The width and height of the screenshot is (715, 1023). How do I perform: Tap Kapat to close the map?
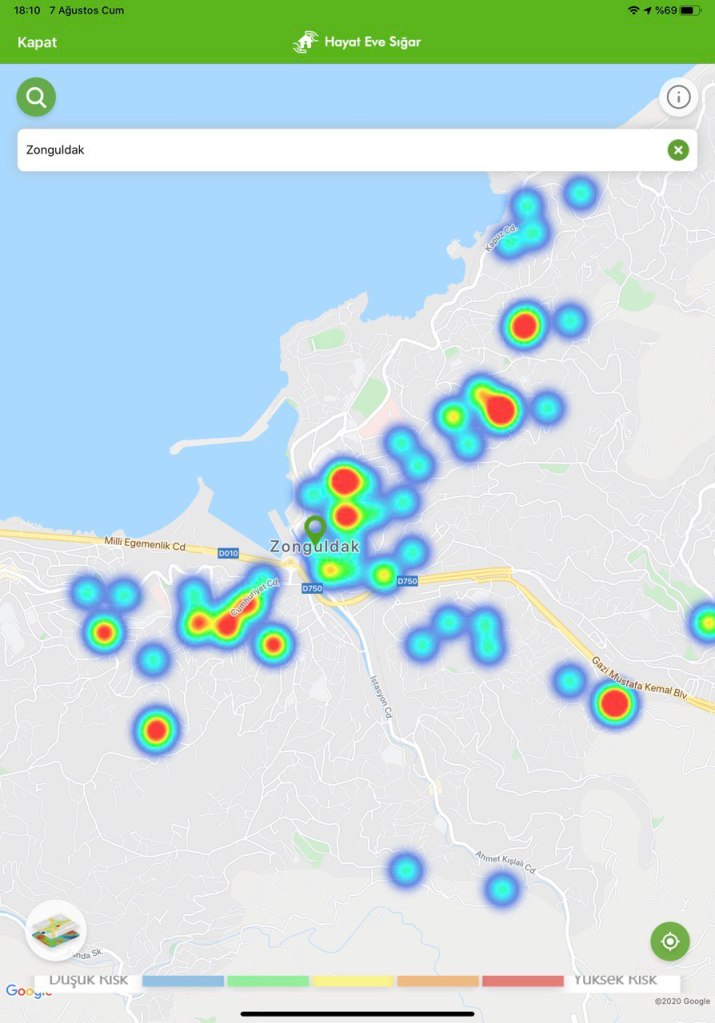(x=37, y=42)
